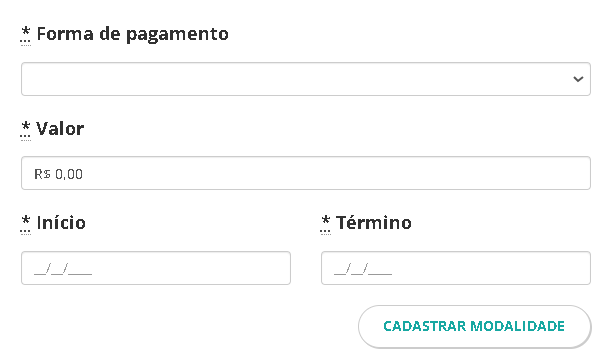Select the Término date input
Image resolution: width=605 pixels, height=362 pixels.
(456, 268)
